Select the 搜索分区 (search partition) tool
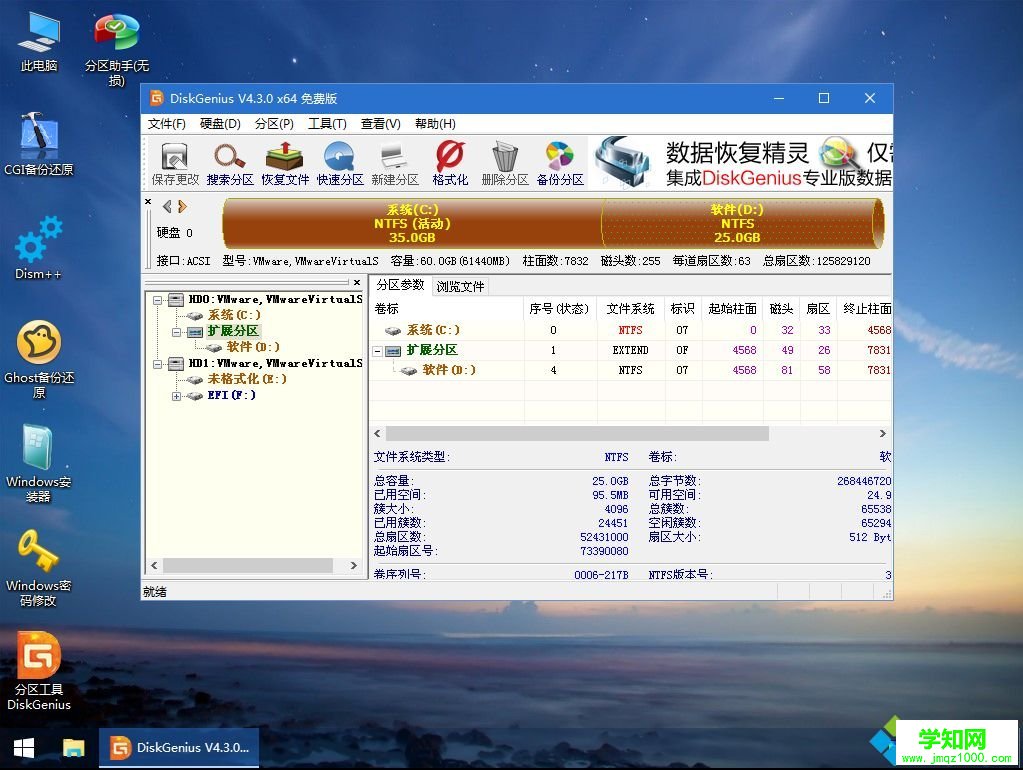1023x770 pixels. coord(229,162)
